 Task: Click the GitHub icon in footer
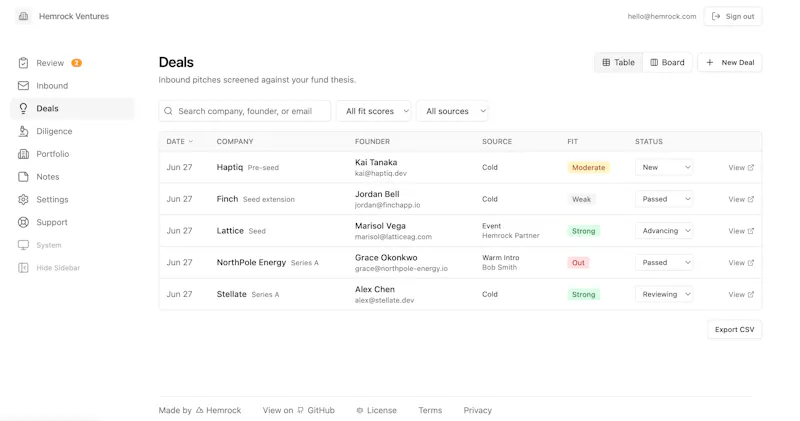tap(301, 410)
